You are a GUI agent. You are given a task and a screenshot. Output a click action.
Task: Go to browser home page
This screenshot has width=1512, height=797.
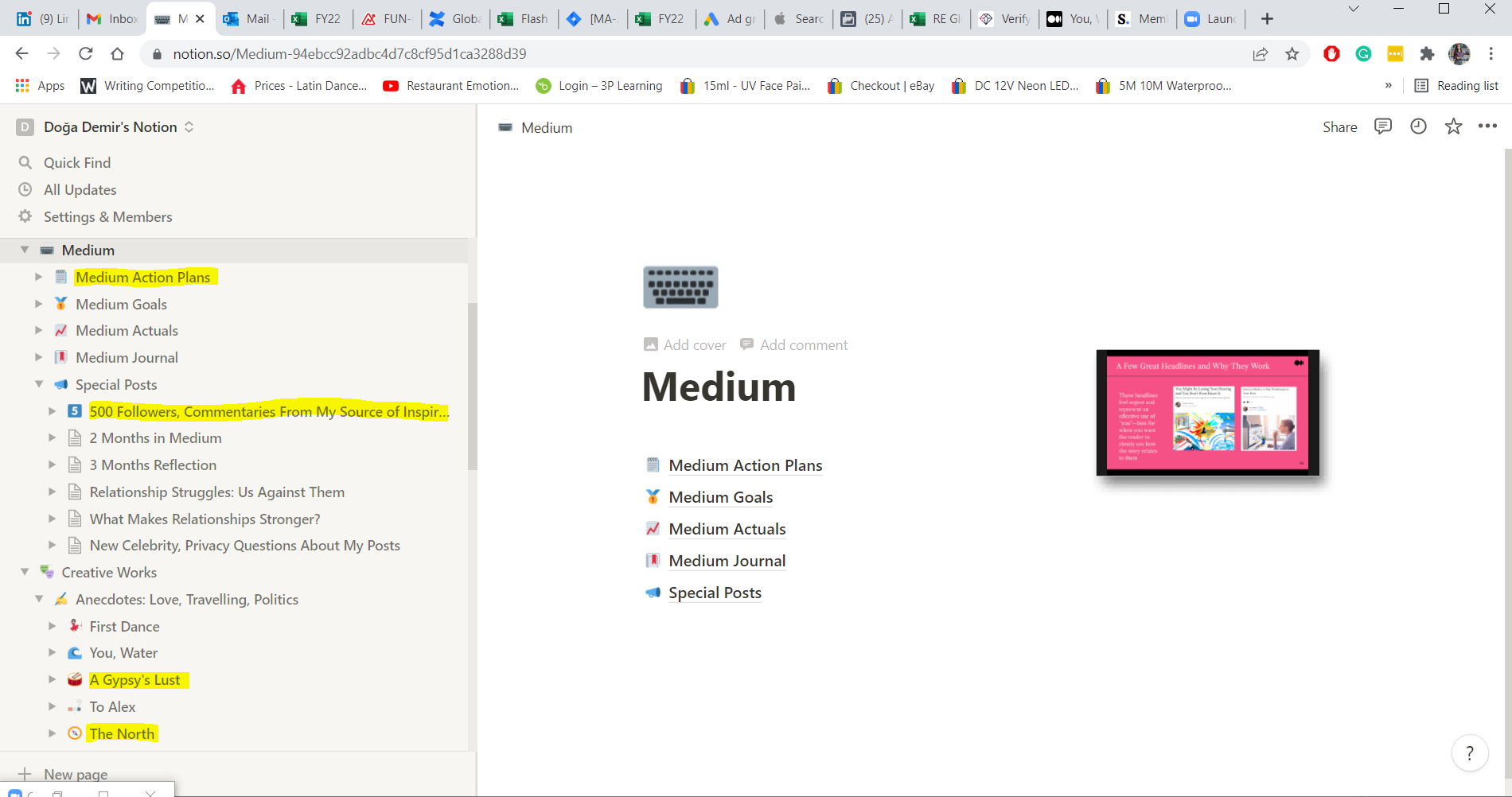pos(118,53)
